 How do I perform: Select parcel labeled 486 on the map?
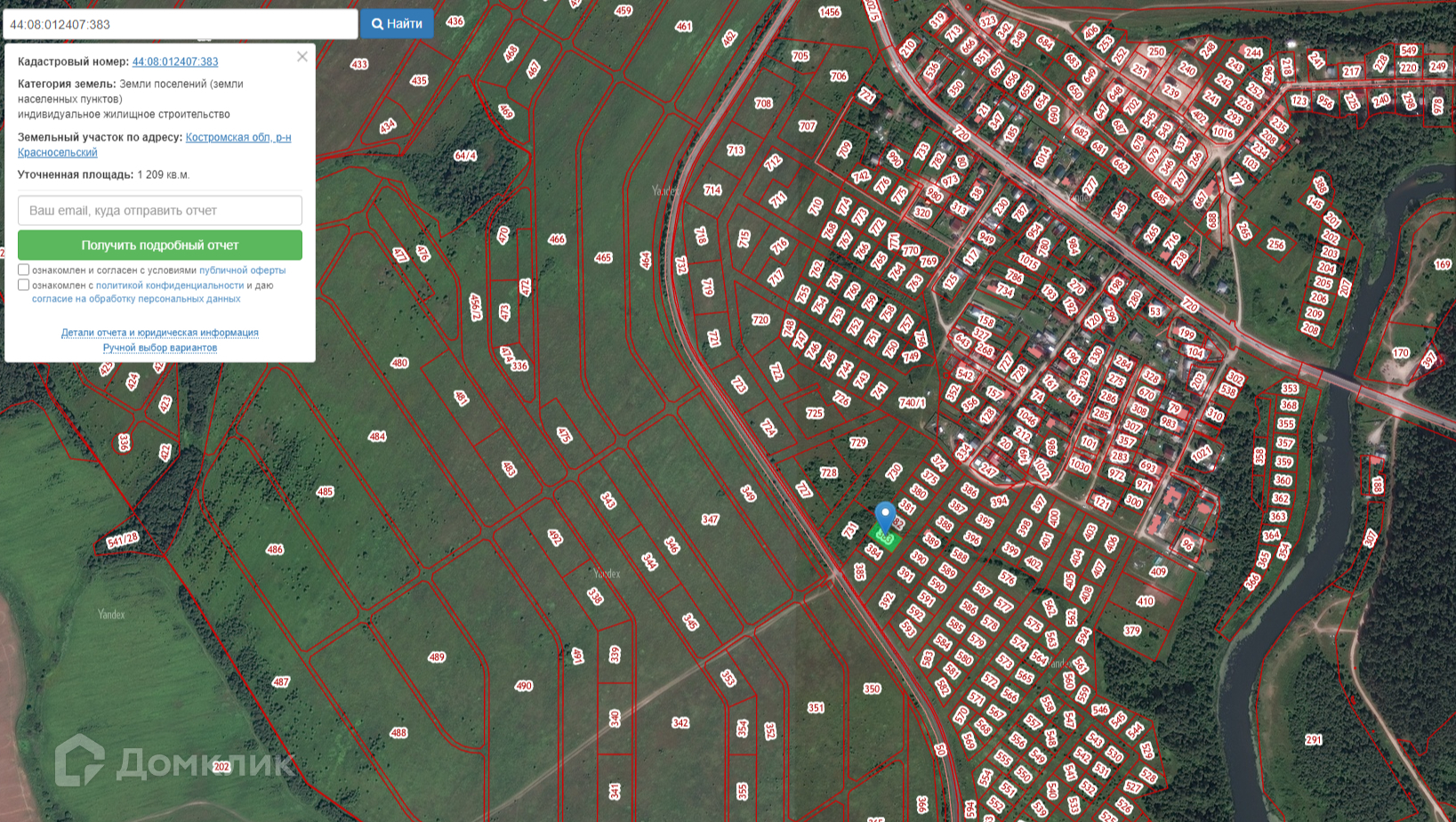click(275, 550)
